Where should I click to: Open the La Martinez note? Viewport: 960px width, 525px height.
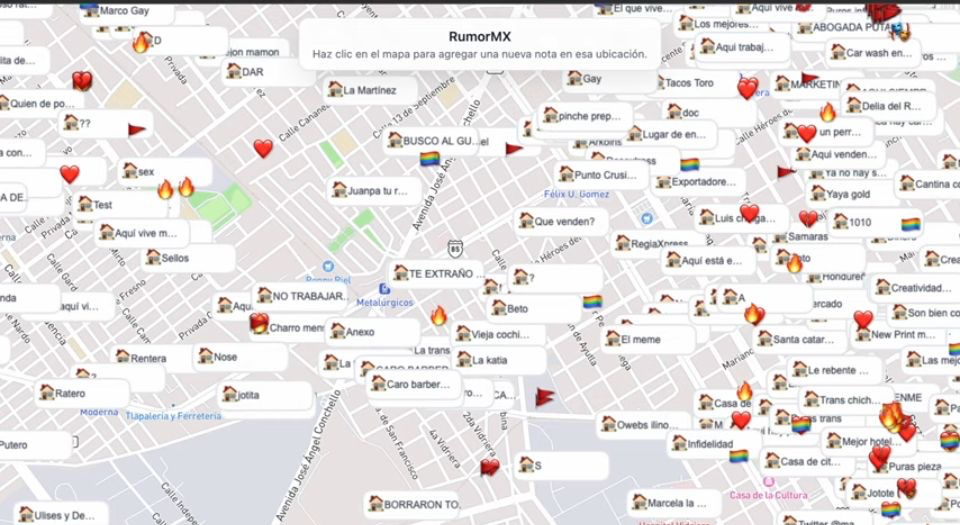[x=370, y=90]
